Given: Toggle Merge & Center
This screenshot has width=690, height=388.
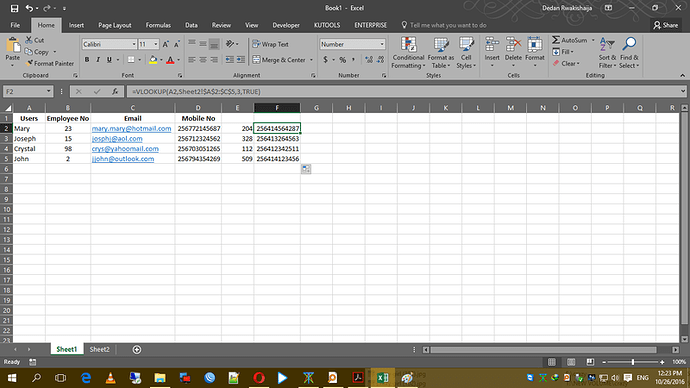Looking at the screenshot, I should (279, 60).
